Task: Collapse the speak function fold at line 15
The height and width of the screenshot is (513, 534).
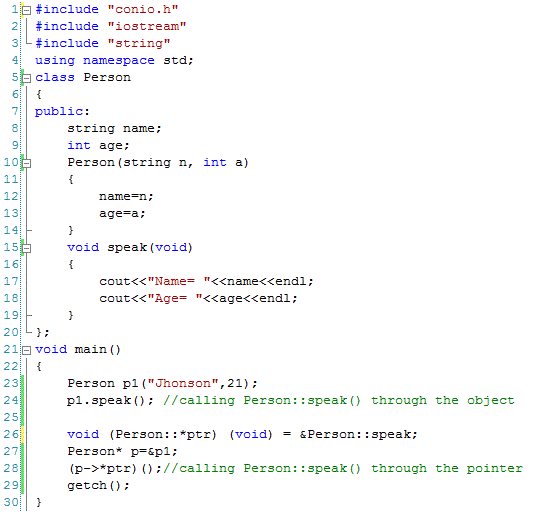Action: pyautogui.click(x=26, y=249)
